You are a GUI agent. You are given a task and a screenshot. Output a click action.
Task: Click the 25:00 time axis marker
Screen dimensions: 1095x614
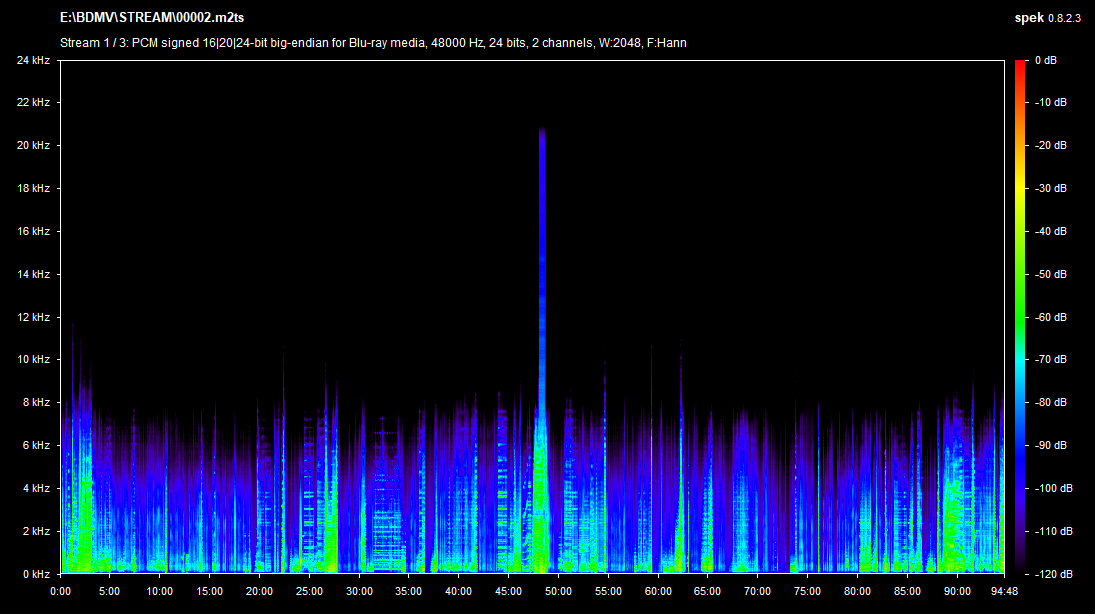click(x=309, y=590)
